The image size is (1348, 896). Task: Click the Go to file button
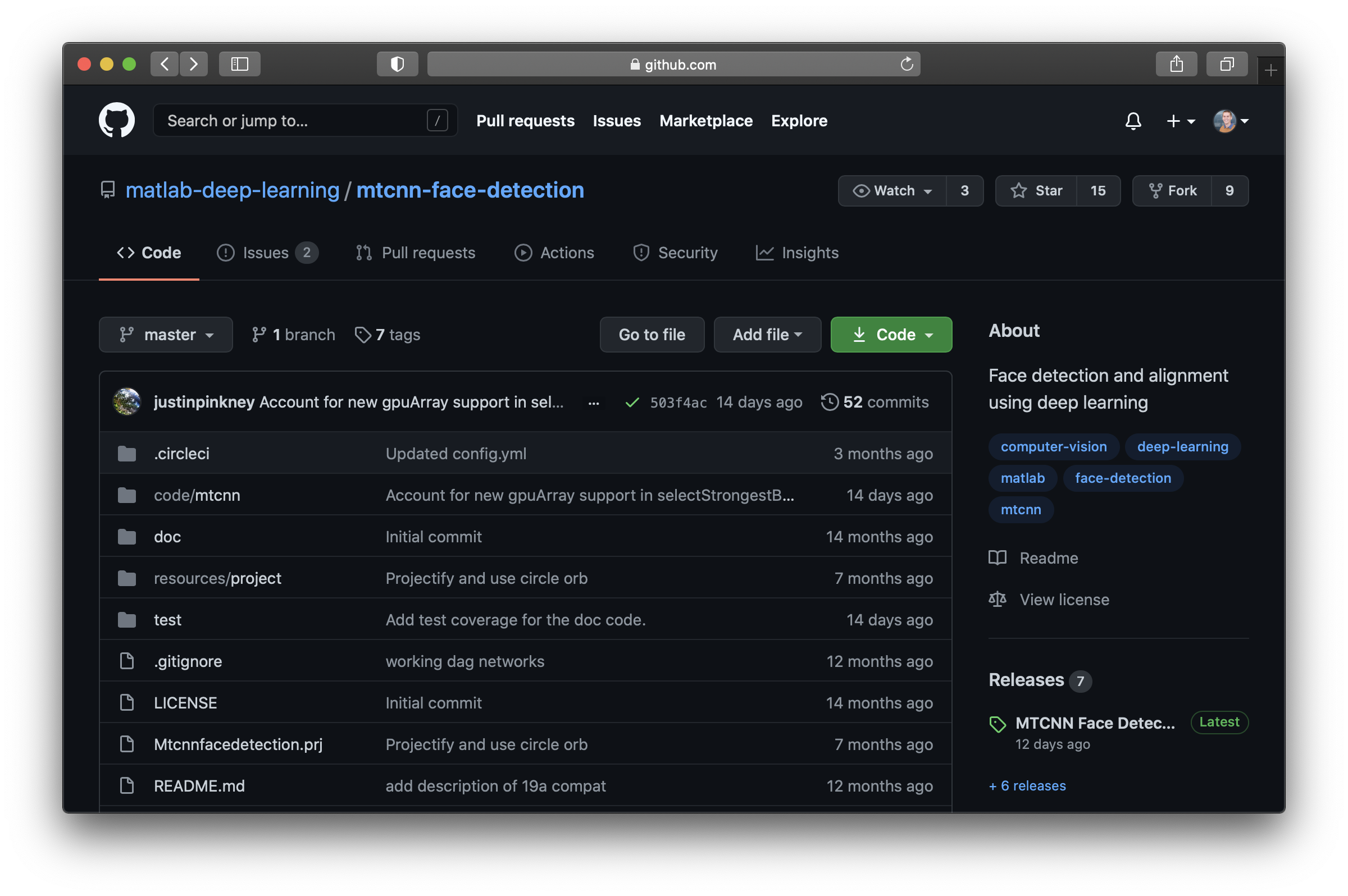pos(652,334)
